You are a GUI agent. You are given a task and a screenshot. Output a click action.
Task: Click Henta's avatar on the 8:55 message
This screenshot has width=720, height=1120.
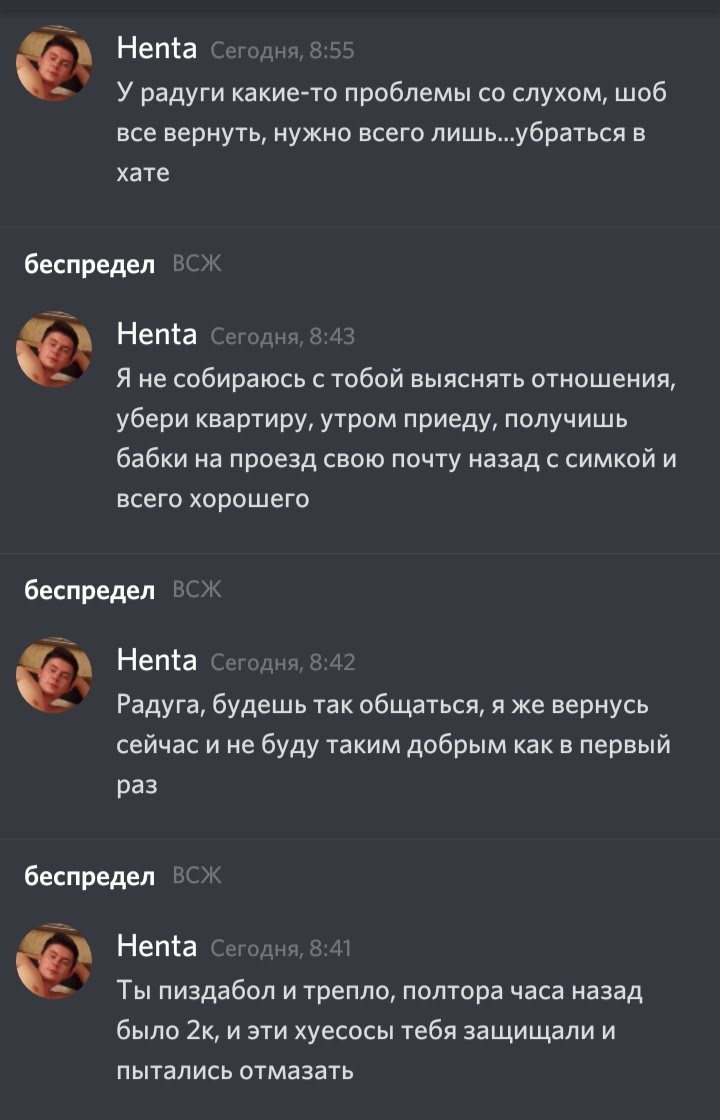point(54,63)
